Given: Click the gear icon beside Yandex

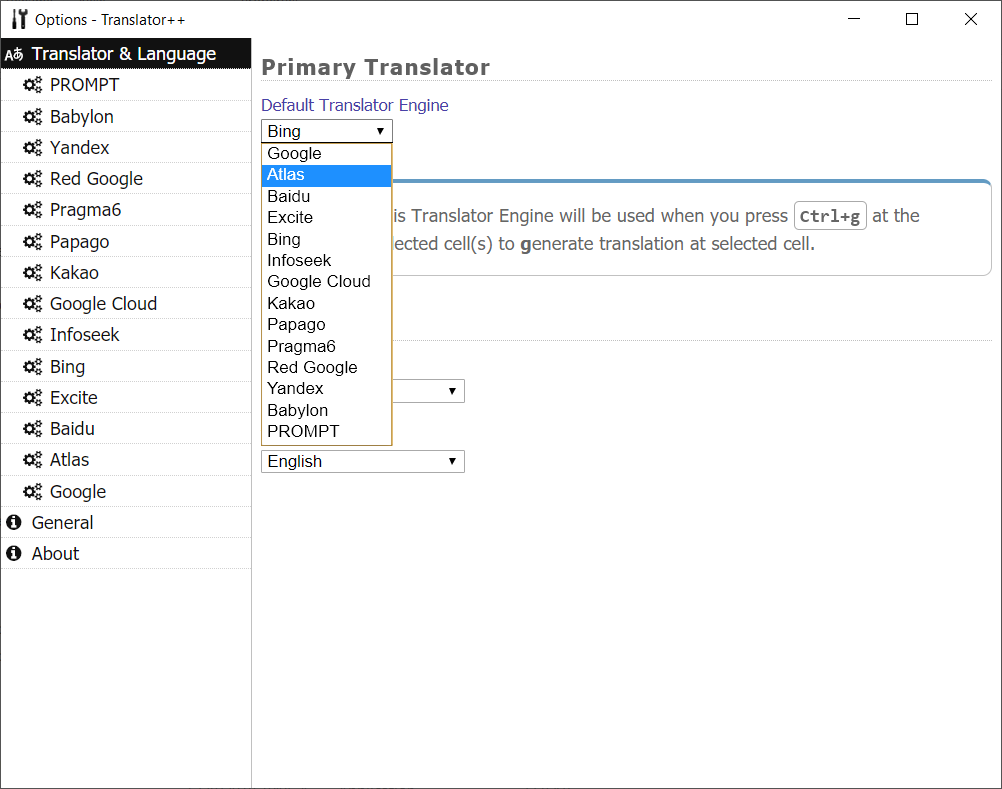Looking at the screenshot, I should coord(33,148).
